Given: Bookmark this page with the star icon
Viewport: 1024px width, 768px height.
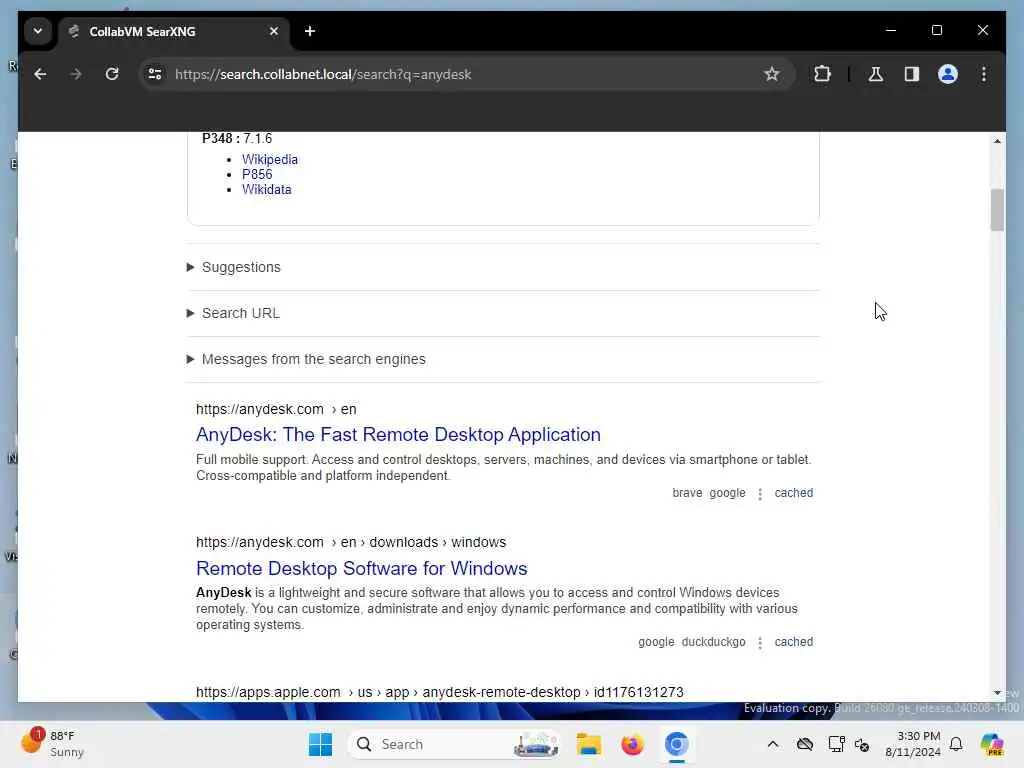Looking at the screenshot, I should [x=771, y=74].
